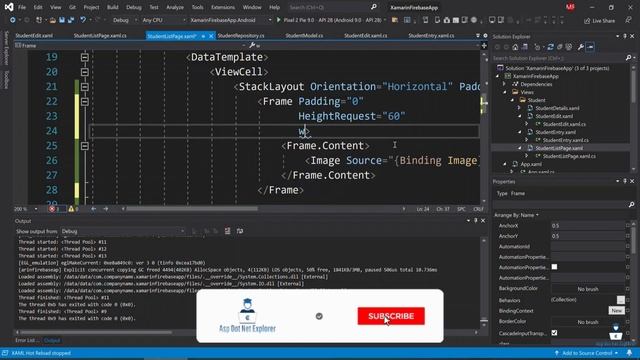Click the notifications bell in status bar
640x360 pixels.
point(629,353)
